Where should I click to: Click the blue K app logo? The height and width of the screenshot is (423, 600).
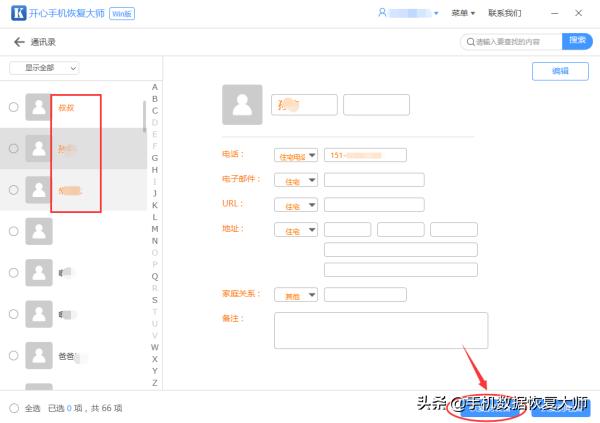[18, 13]
